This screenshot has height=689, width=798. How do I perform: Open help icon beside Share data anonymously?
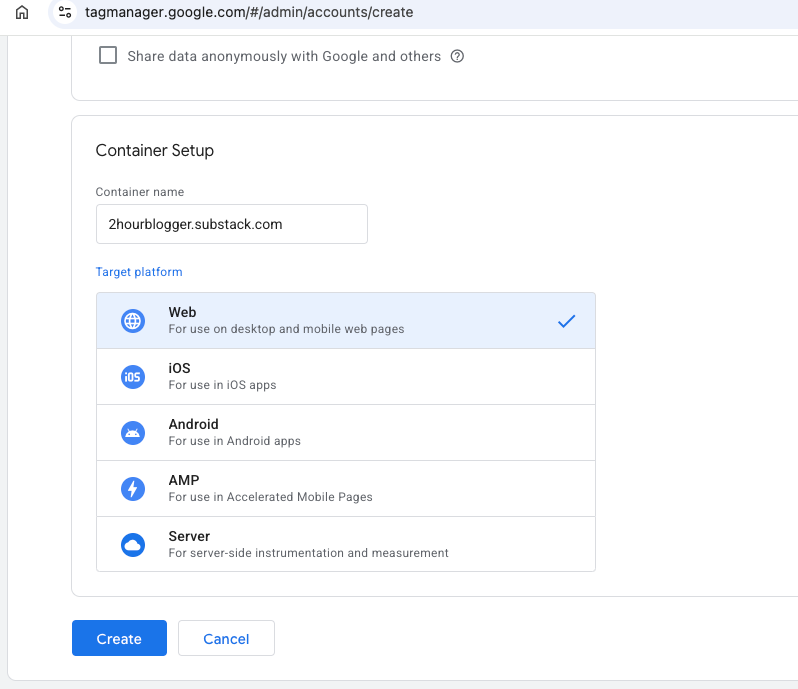pos(457,56)
